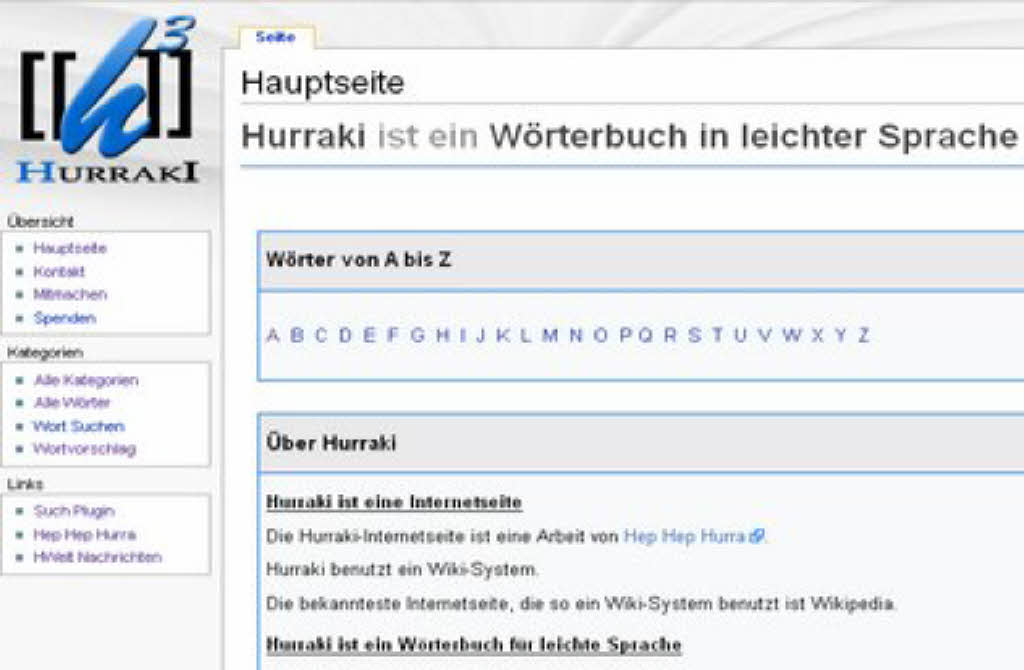Viewport: 1024px width, 670px height.
Task: Click Hep Hep Hurra link in article
Action: (685, 537)
